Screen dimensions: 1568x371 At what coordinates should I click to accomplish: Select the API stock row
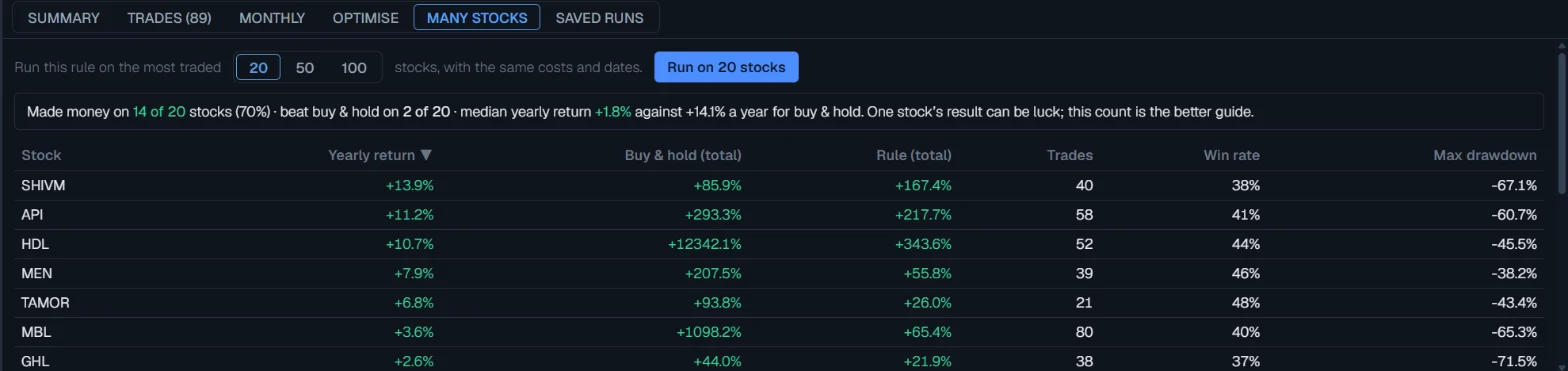[x=779, y=215]
